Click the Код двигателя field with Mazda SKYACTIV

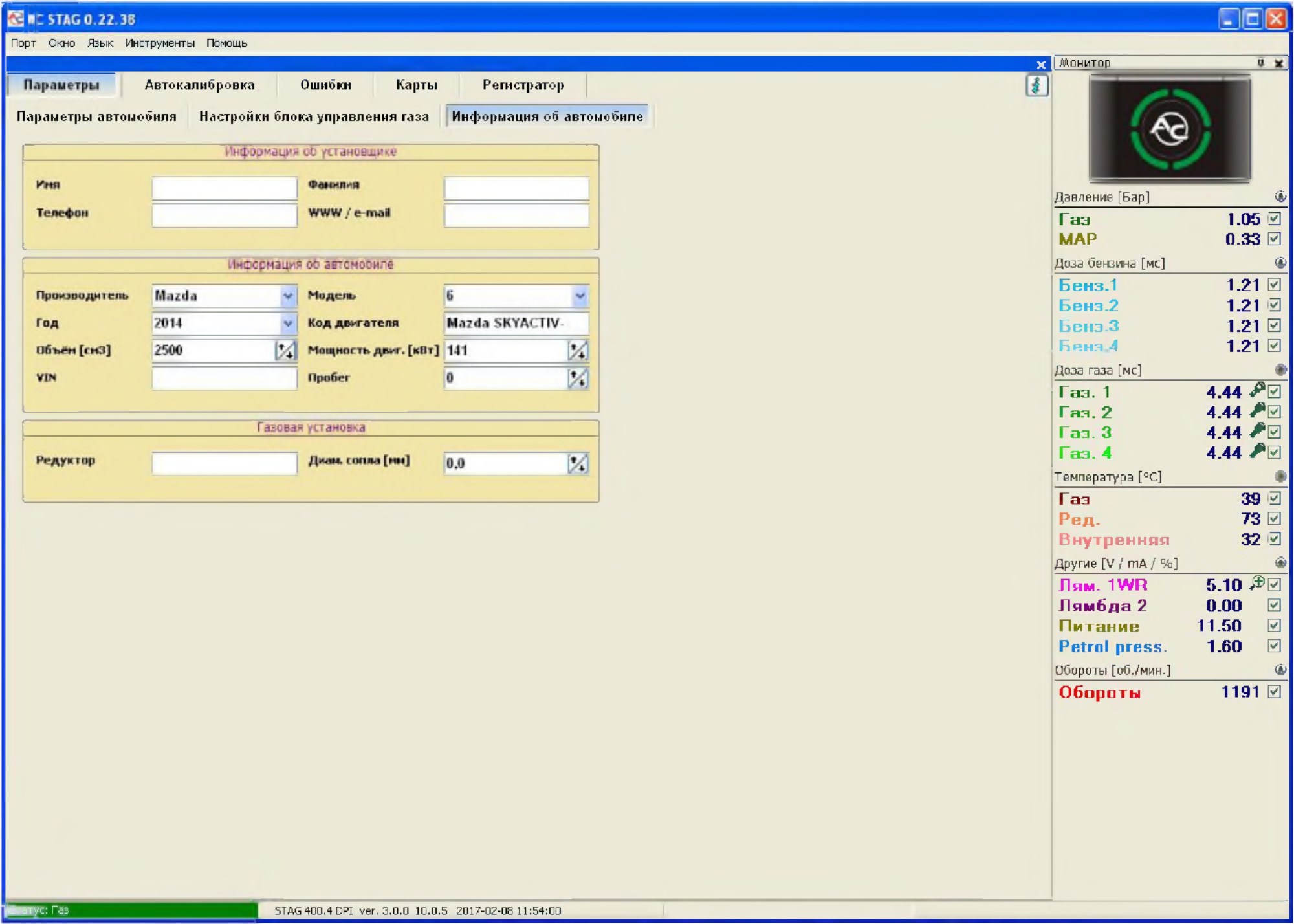[516, 324]
